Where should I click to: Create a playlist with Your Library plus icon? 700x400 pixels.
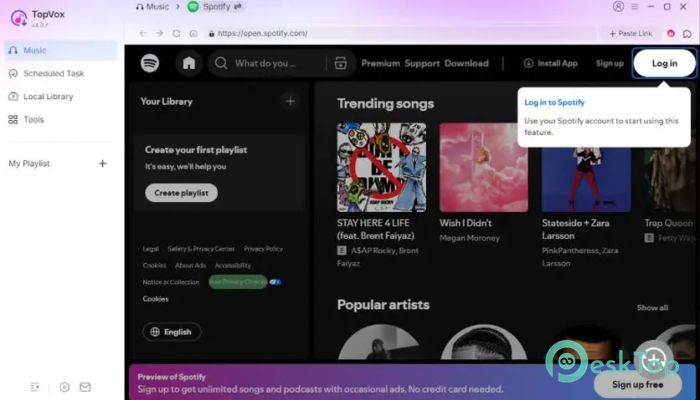pyautogui.click(x=290, y=101)
